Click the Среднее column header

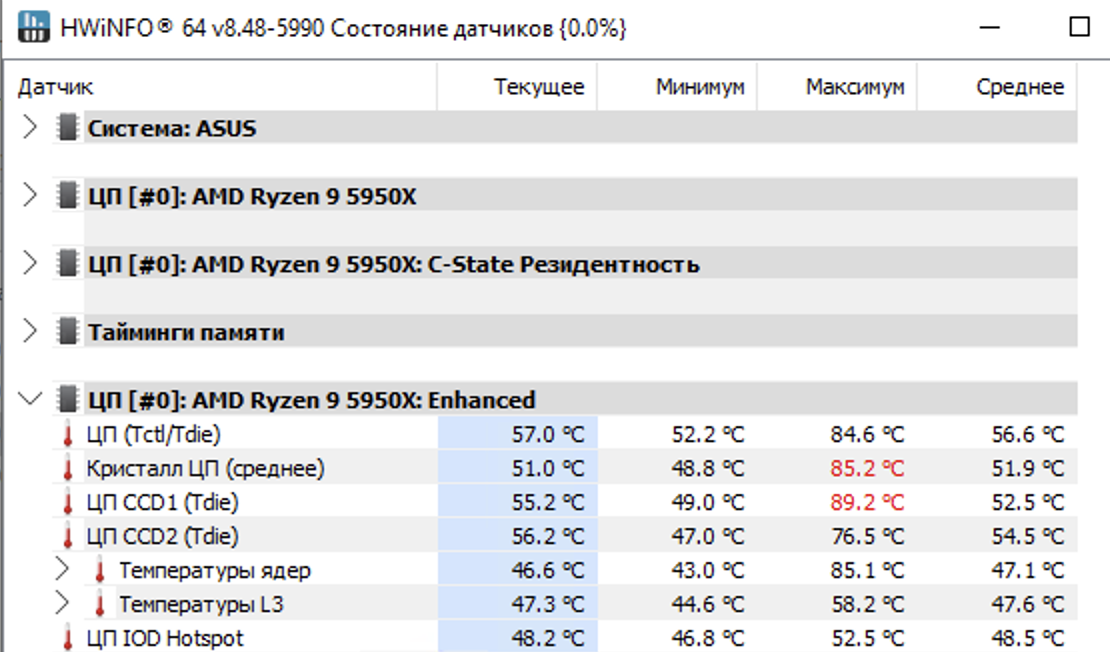[997, 86]
